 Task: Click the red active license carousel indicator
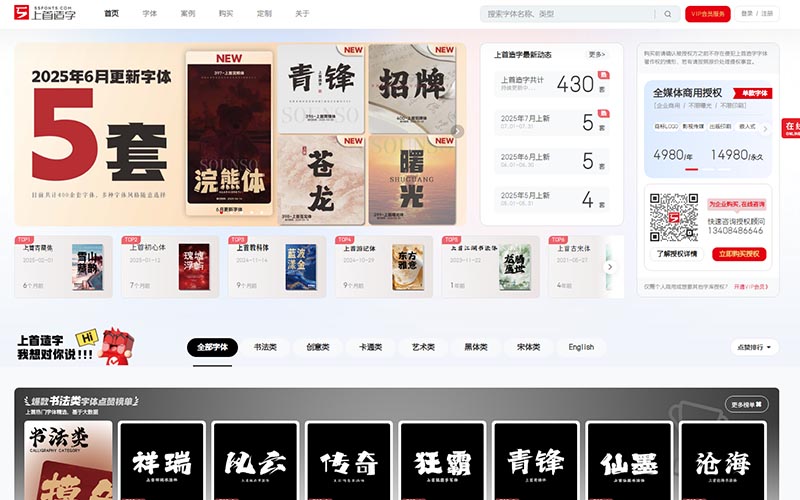(x=691, y=169)
